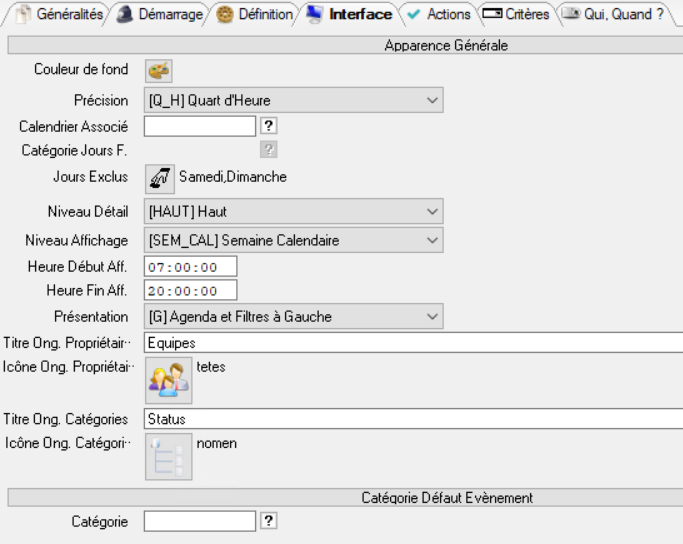The height and width of the screenshot is (544, 683).
Task: Click the lookup button next to Catégorie field
Action: point(268,521)
